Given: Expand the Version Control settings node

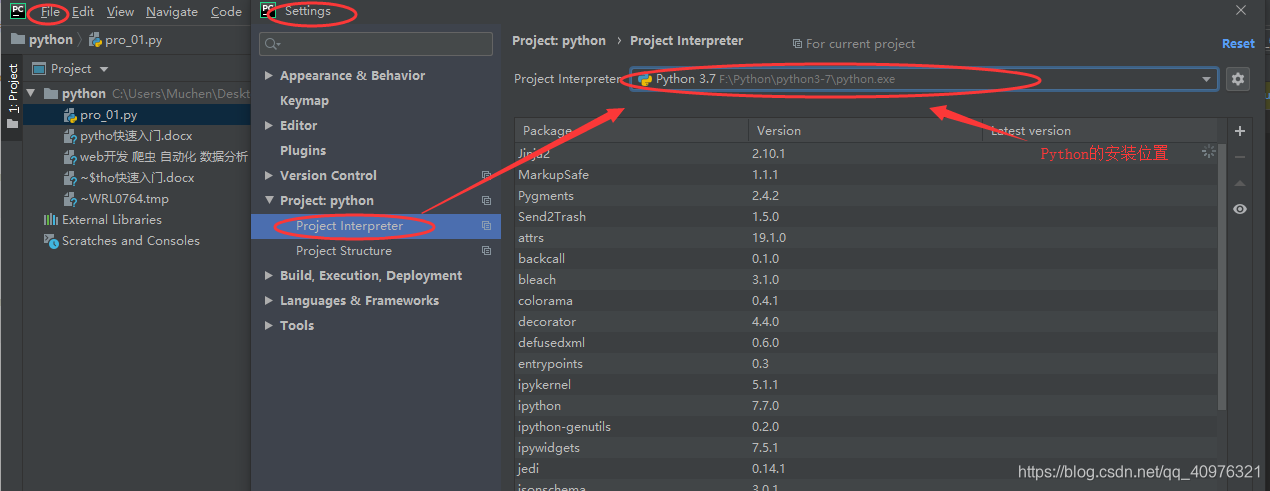Looking at the screenshot, I should 268,176.
